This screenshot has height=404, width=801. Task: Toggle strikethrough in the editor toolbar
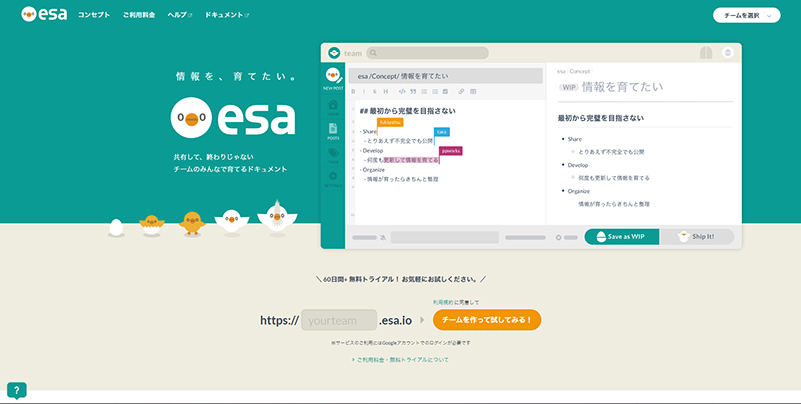[x=374, y=91]
